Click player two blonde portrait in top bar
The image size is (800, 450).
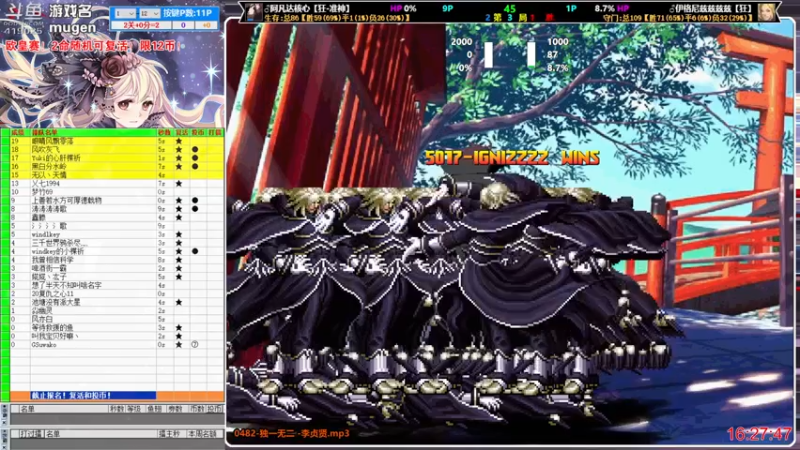coord(765,12)
